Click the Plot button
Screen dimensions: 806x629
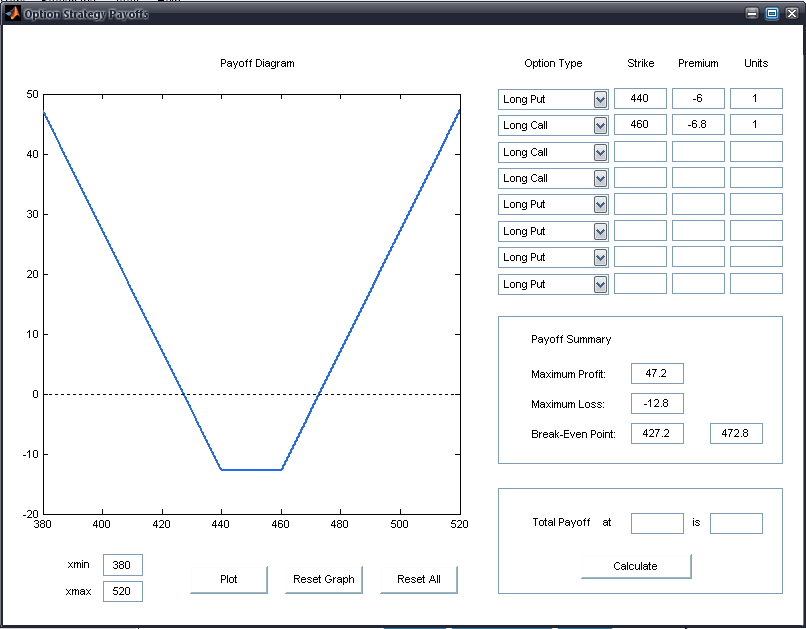click(x=229, y=580)
